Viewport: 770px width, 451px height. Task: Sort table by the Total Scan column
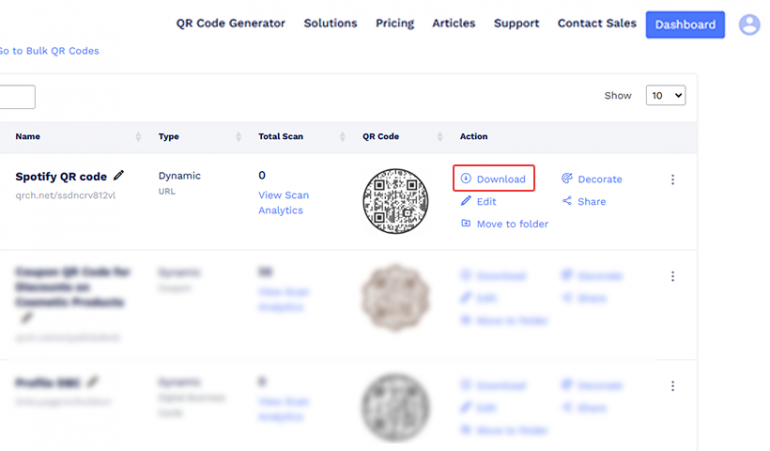[x=338, y=136]
